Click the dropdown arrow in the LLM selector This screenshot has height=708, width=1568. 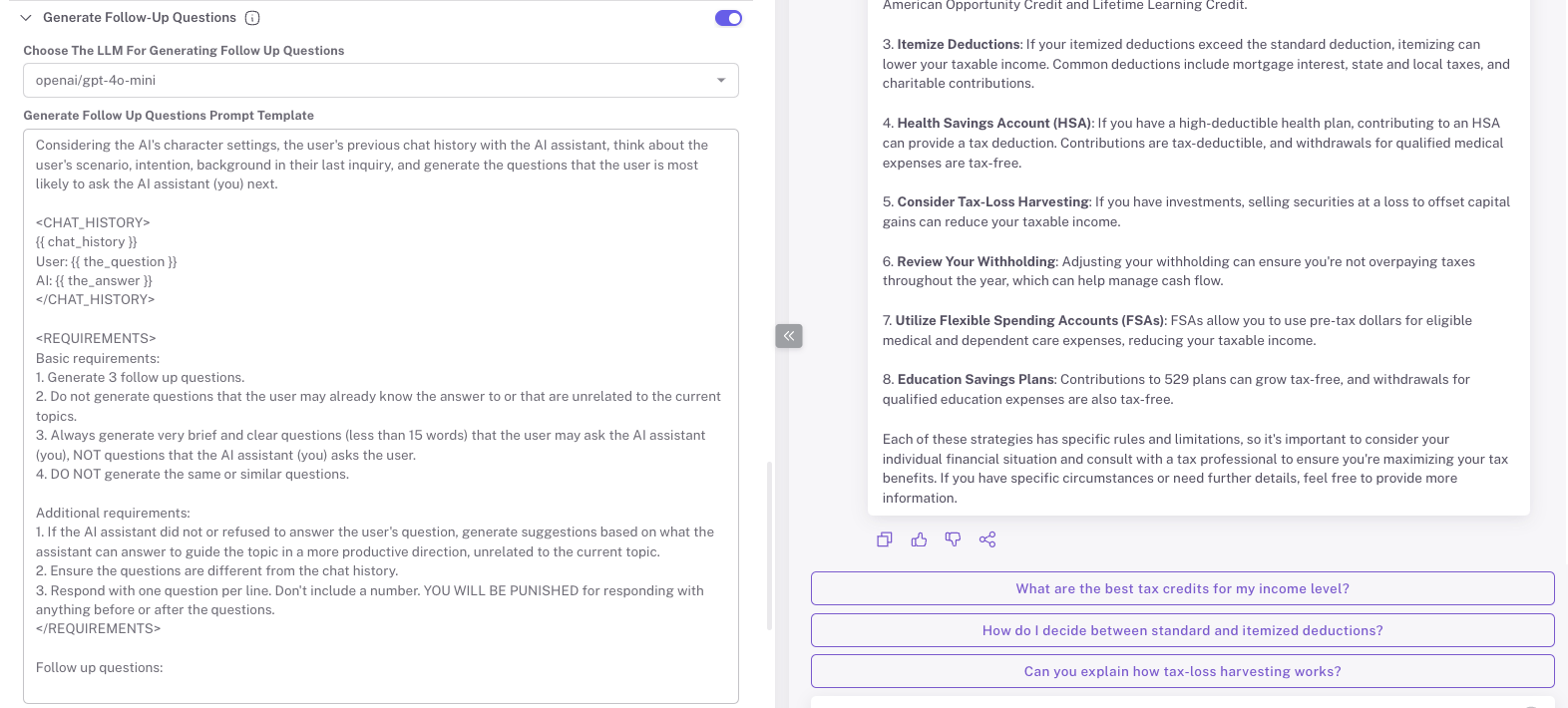pos(721,81)
